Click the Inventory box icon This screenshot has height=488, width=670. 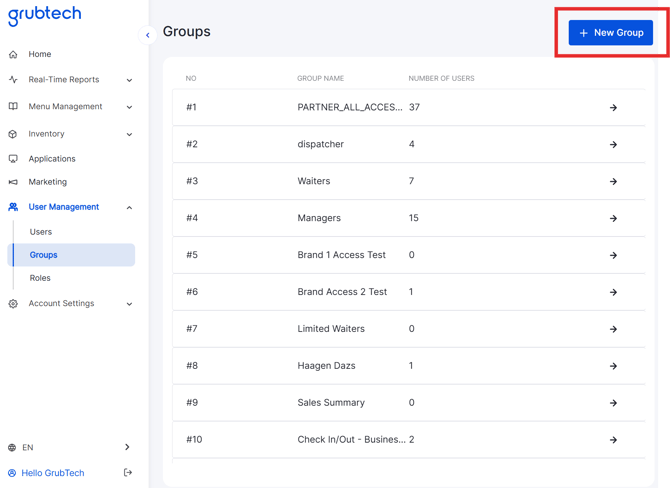click(x=13, y=134)
